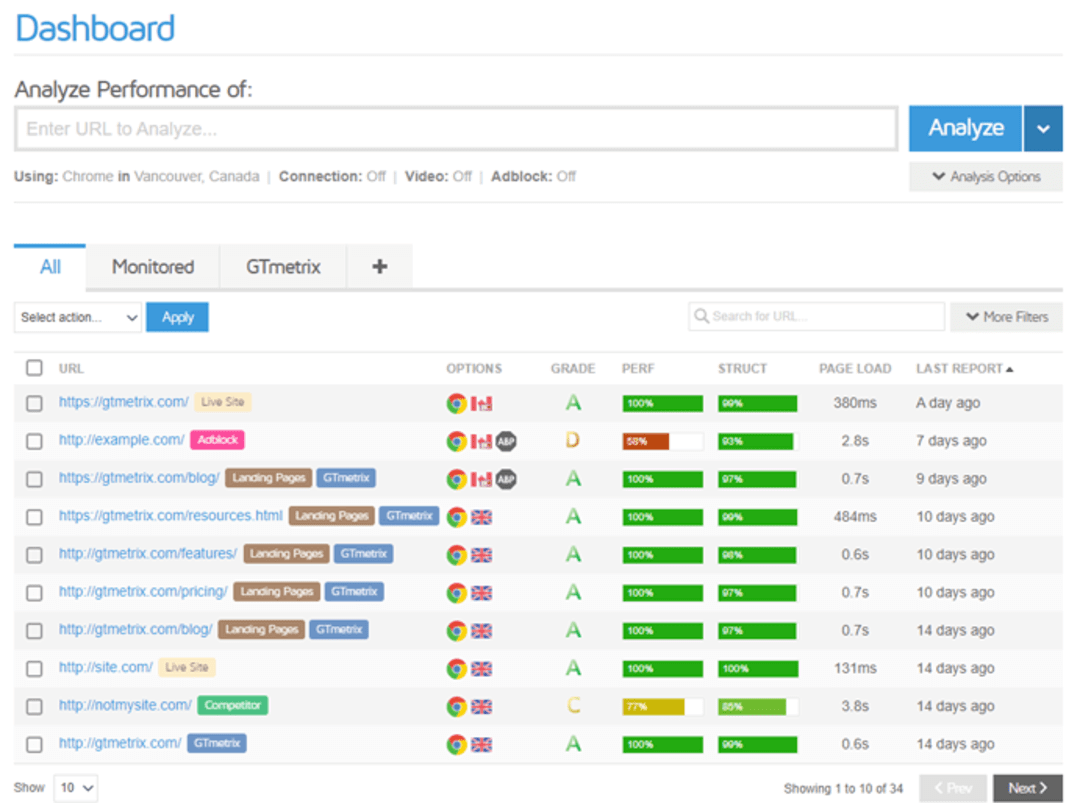The image size is (1080, 803).
Task: Check the select-all checkbox in the header
Action: [33, 367]
